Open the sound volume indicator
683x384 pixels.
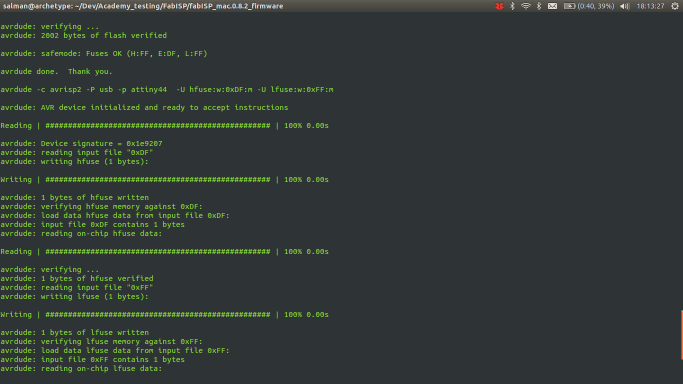click(x=625, y=6)
